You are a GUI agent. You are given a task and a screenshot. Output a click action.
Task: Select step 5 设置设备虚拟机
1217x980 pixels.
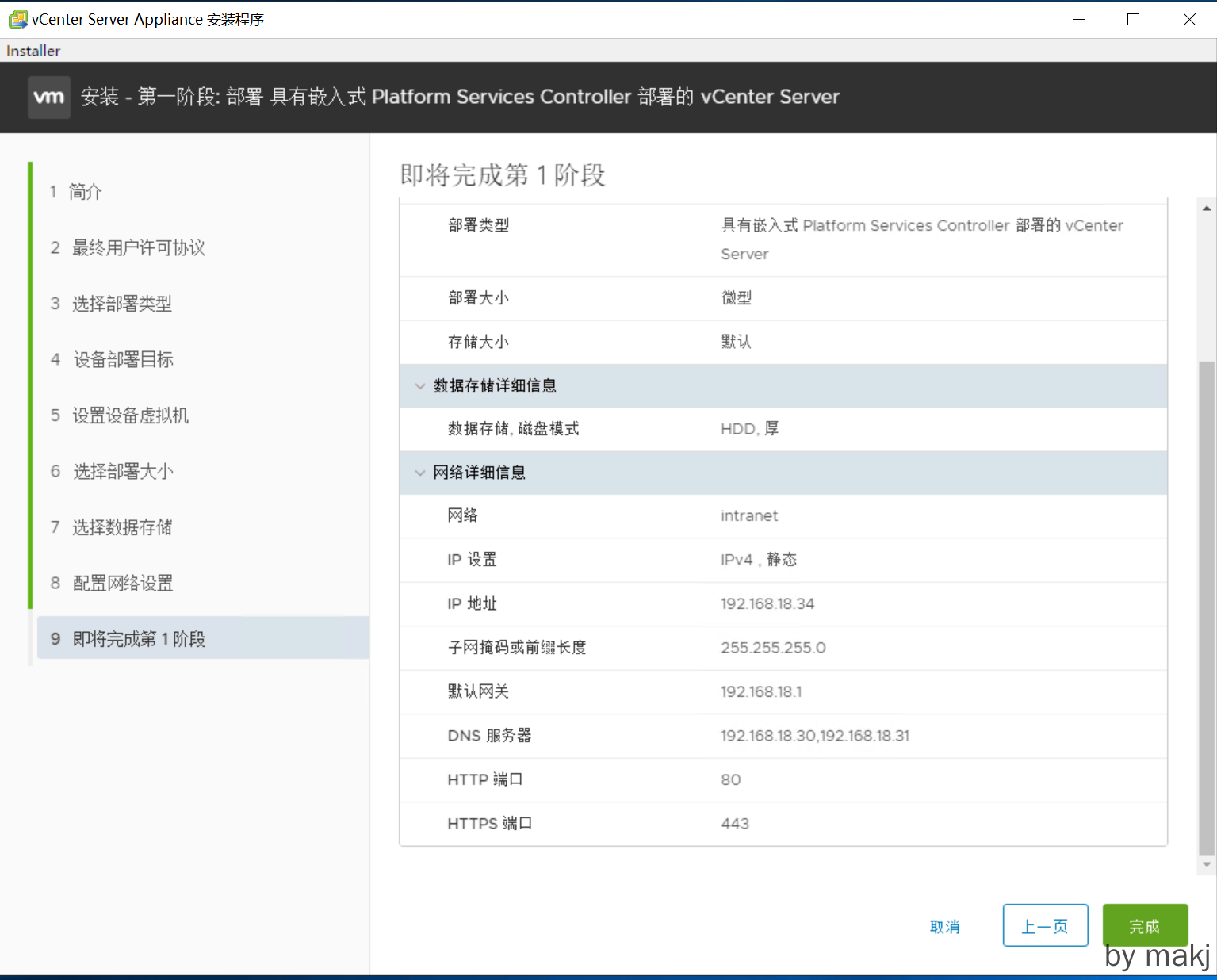pos(130,415)
